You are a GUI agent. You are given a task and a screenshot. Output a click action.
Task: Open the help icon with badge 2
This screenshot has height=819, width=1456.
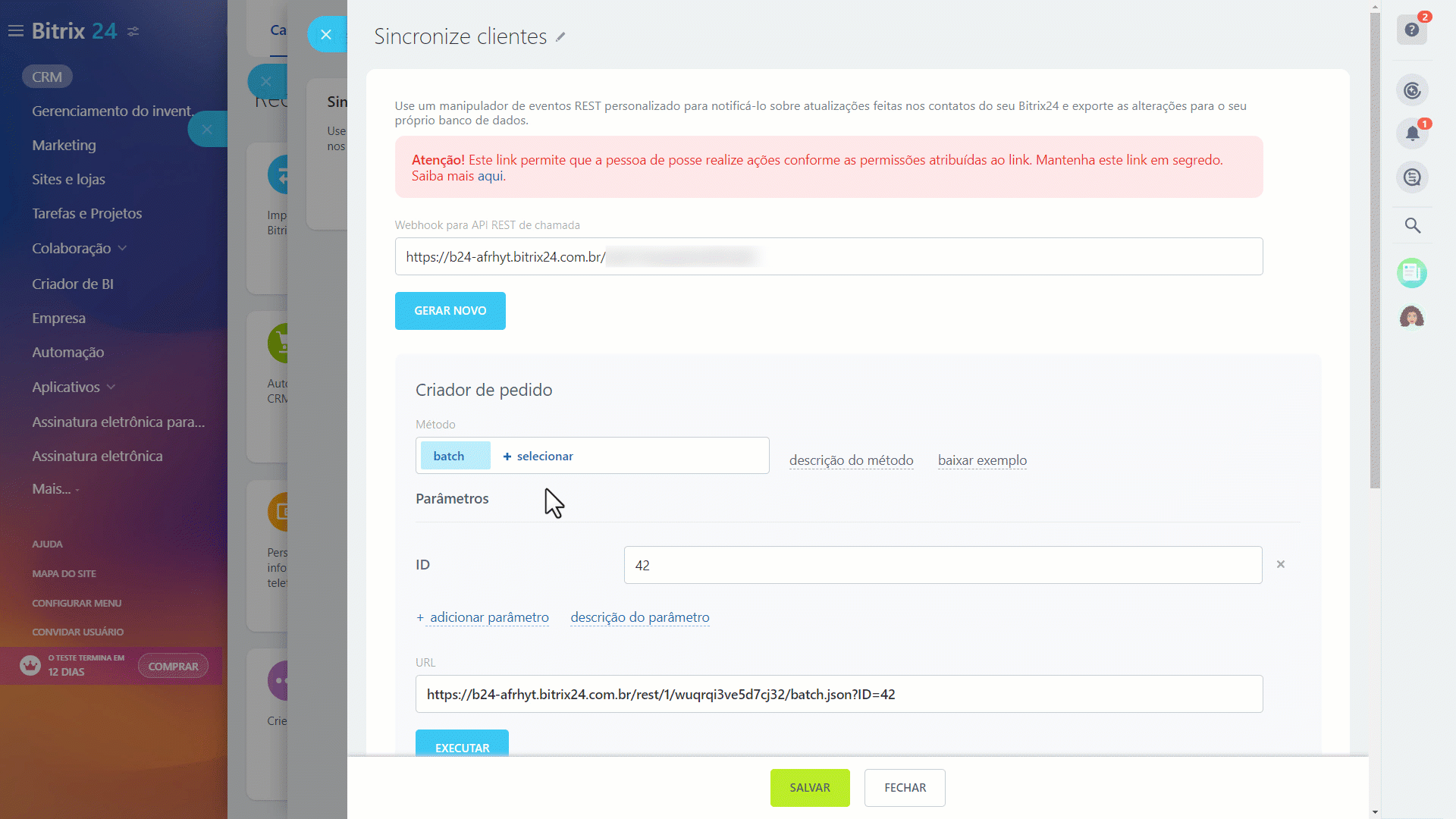(x=1412, y=30)
